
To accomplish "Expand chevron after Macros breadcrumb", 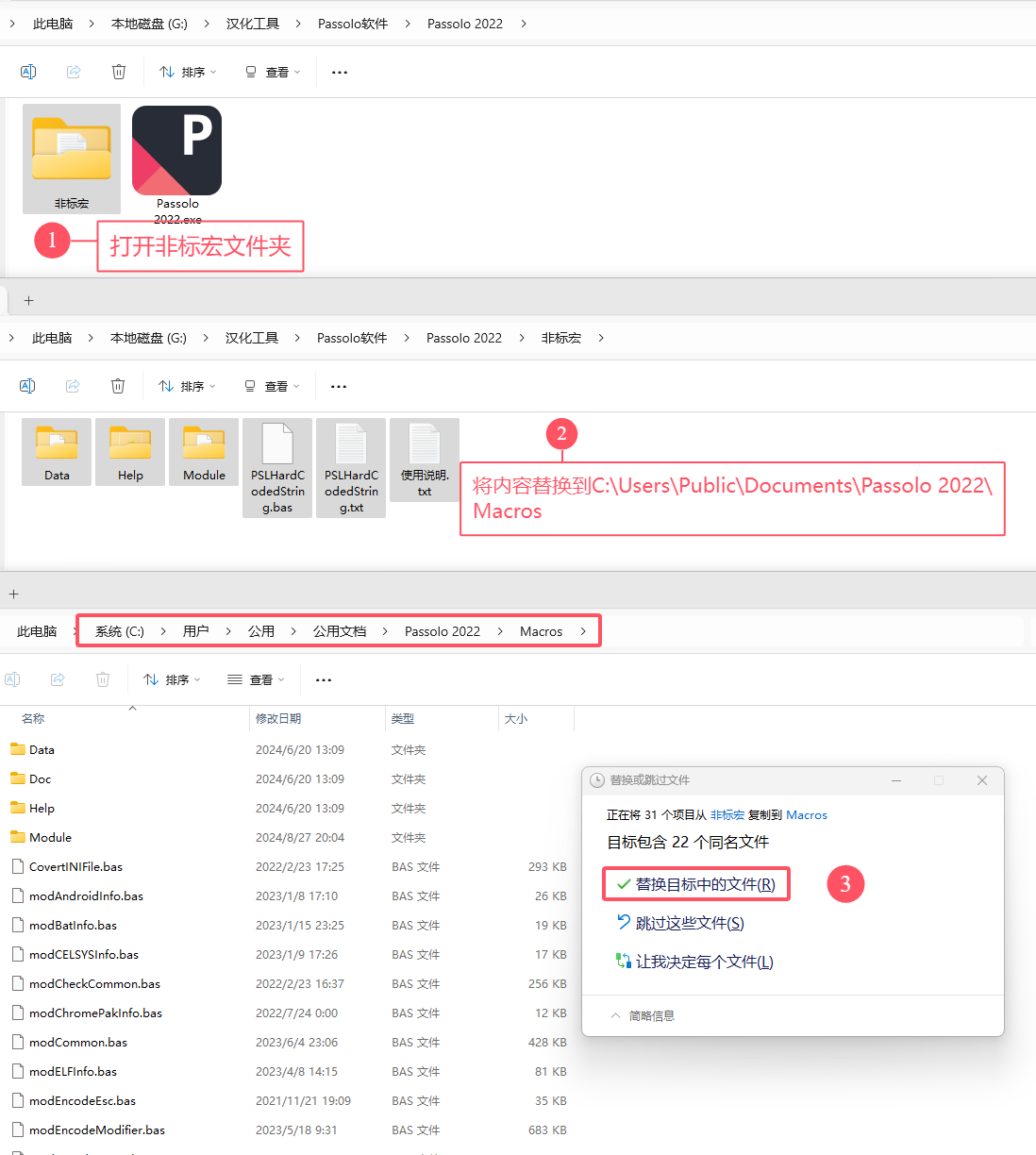I will coord(583,631).
